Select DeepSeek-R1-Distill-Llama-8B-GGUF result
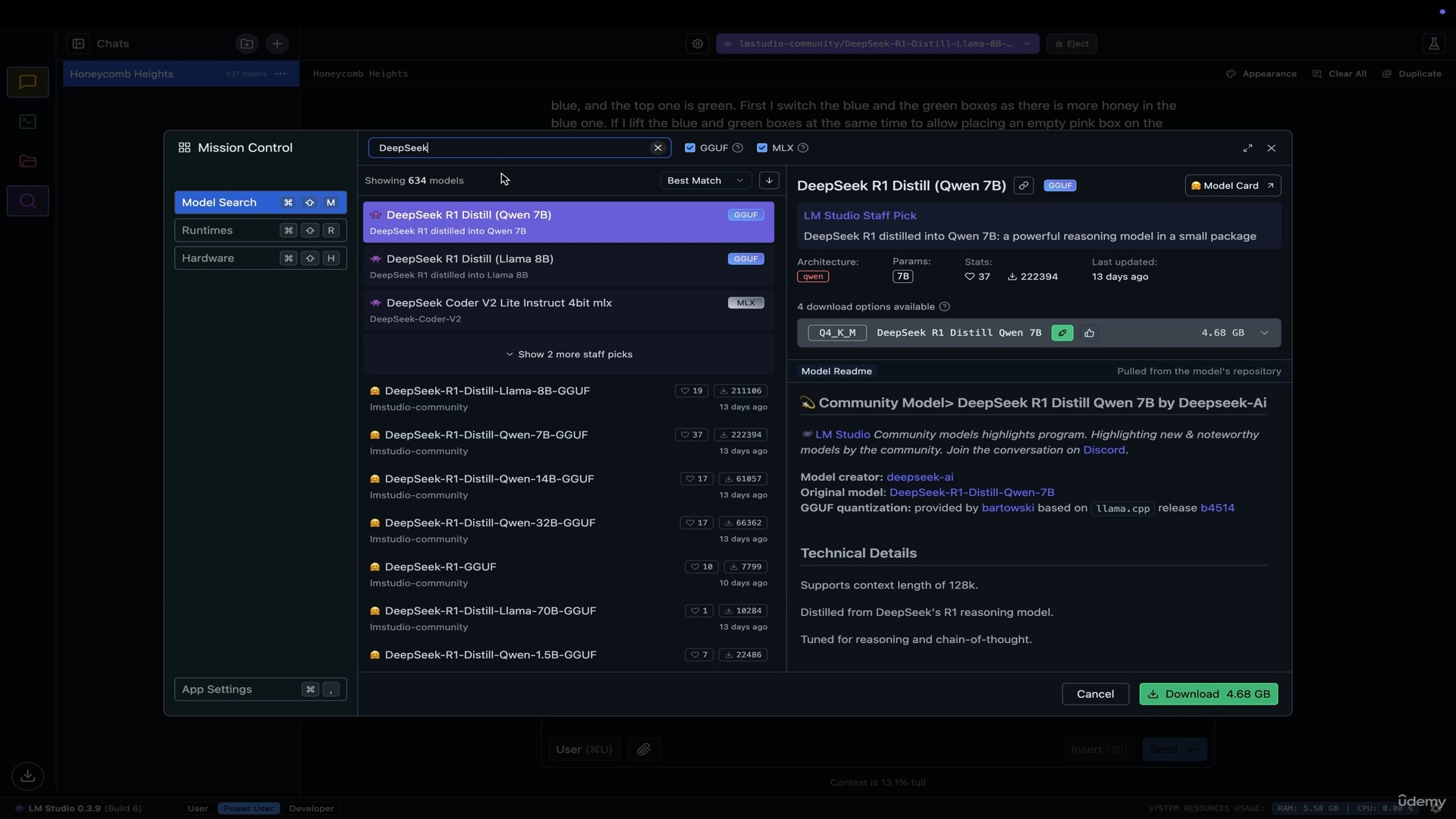 (569, 398)
